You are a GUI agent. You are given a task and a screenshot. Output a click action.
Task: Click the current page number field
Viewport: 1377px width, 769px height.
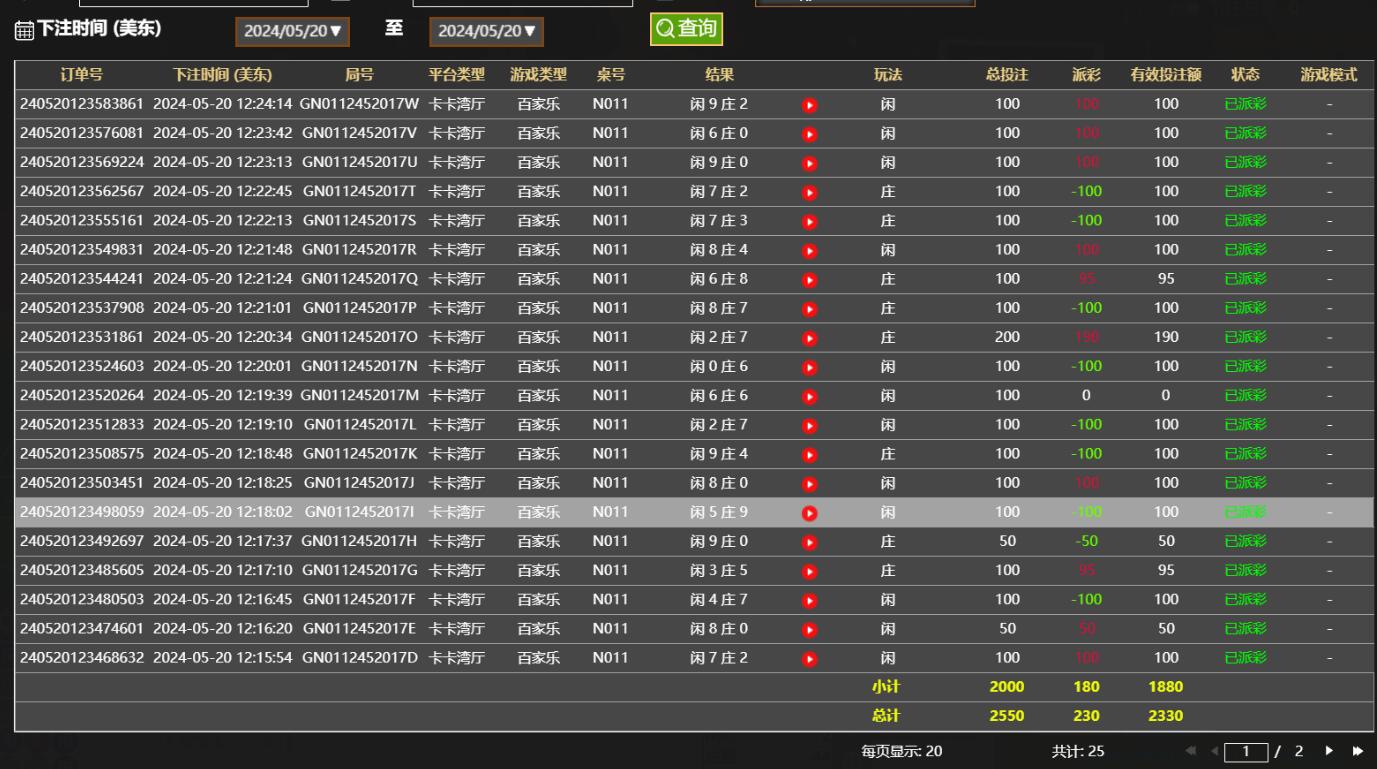coord(1247,751)
